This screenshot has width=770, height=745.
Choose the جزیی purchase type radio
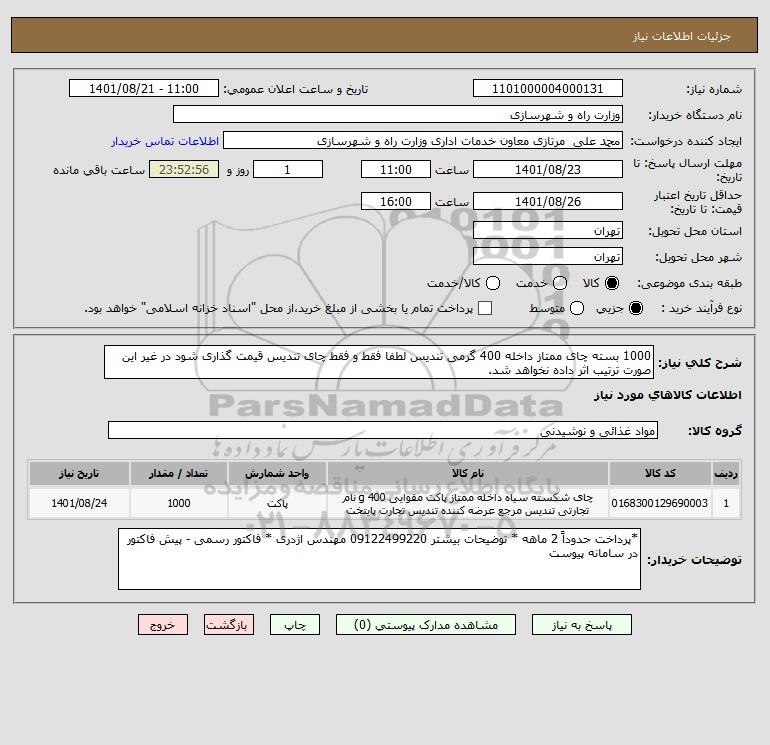tap(635, 308)
